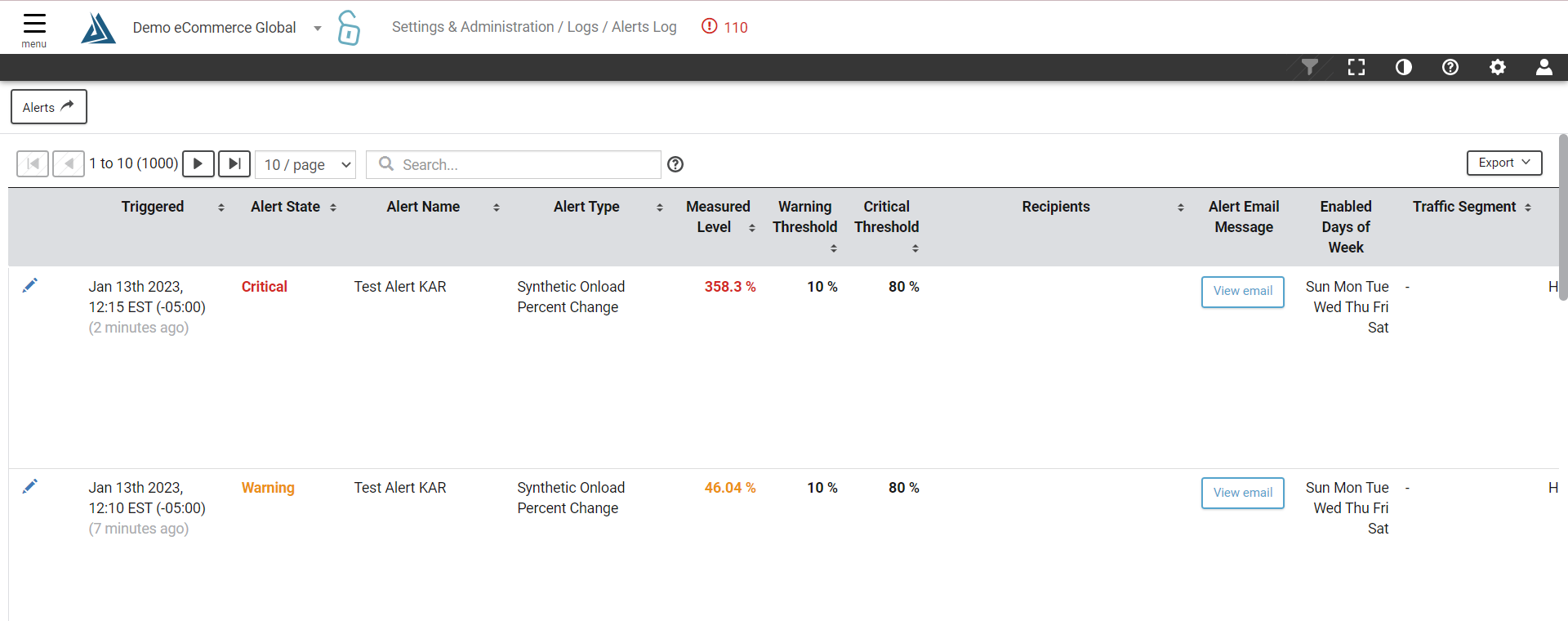The height and width of the screenshot is (621, 1568).
Task: Click the '1 to 10 (1000)' page count
Action: [134, 163]
